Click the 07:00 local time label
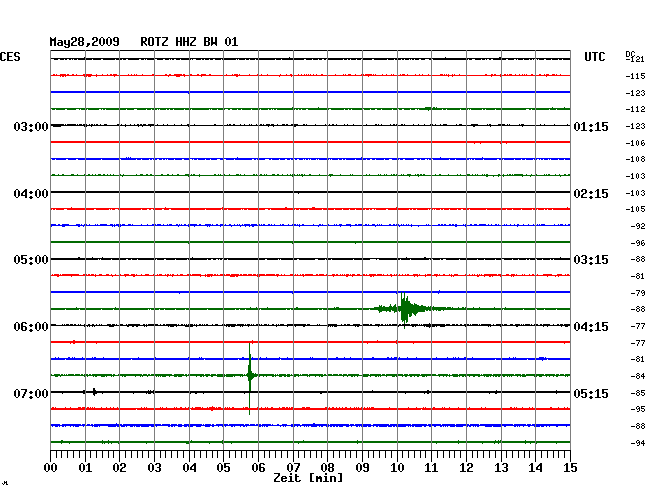The image size is (650, 494). coord(31,393)
